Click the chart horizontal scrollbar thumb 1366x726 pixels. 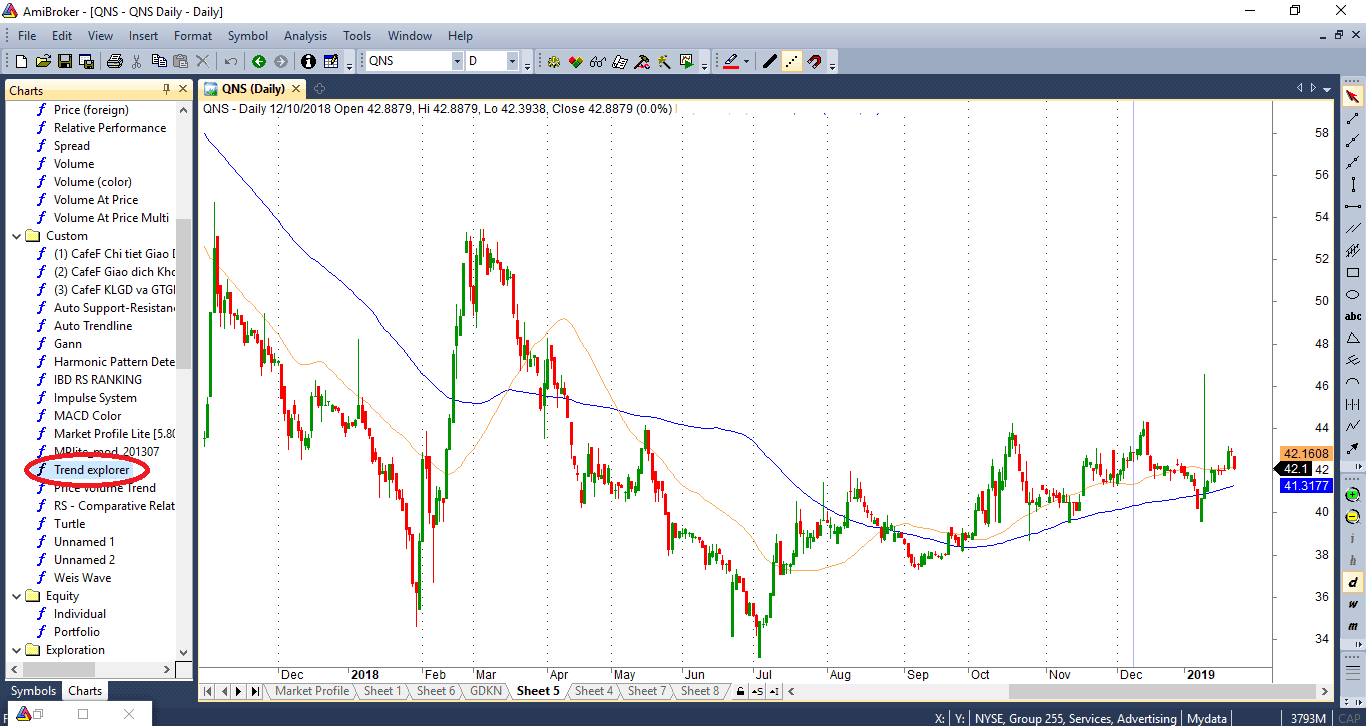pos(1162,691)
